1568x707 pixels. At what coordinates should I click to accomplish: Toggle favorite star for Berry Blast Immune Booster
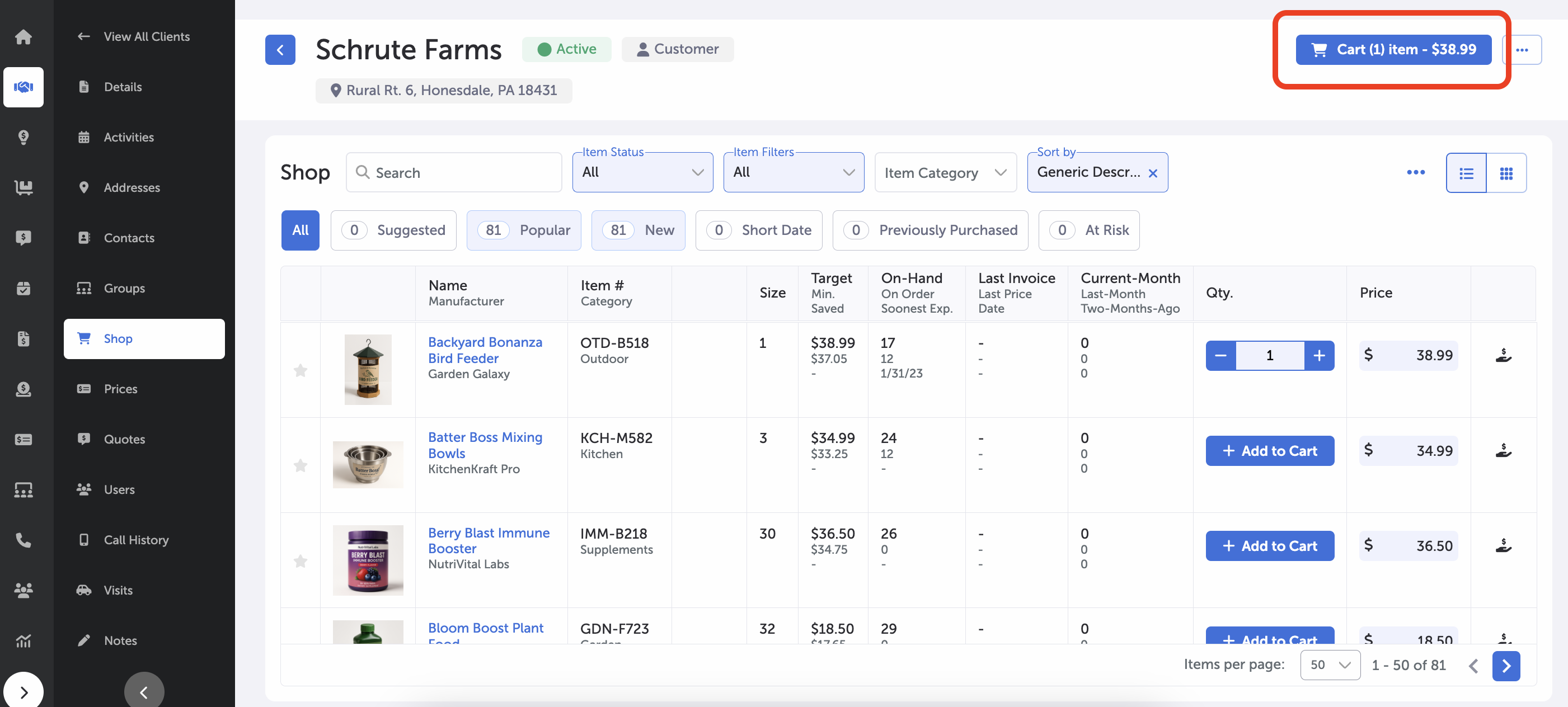click(301, 560)
